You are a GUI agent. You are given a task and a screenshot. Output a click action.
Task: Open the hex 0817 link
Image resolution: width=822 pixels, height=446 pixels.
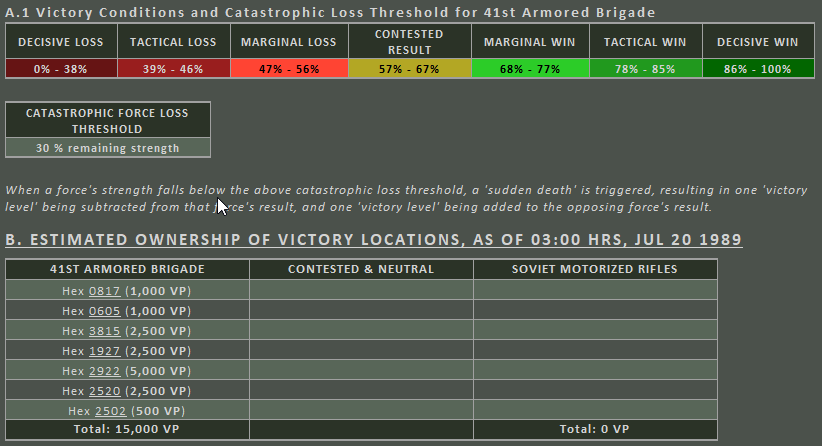104,291
